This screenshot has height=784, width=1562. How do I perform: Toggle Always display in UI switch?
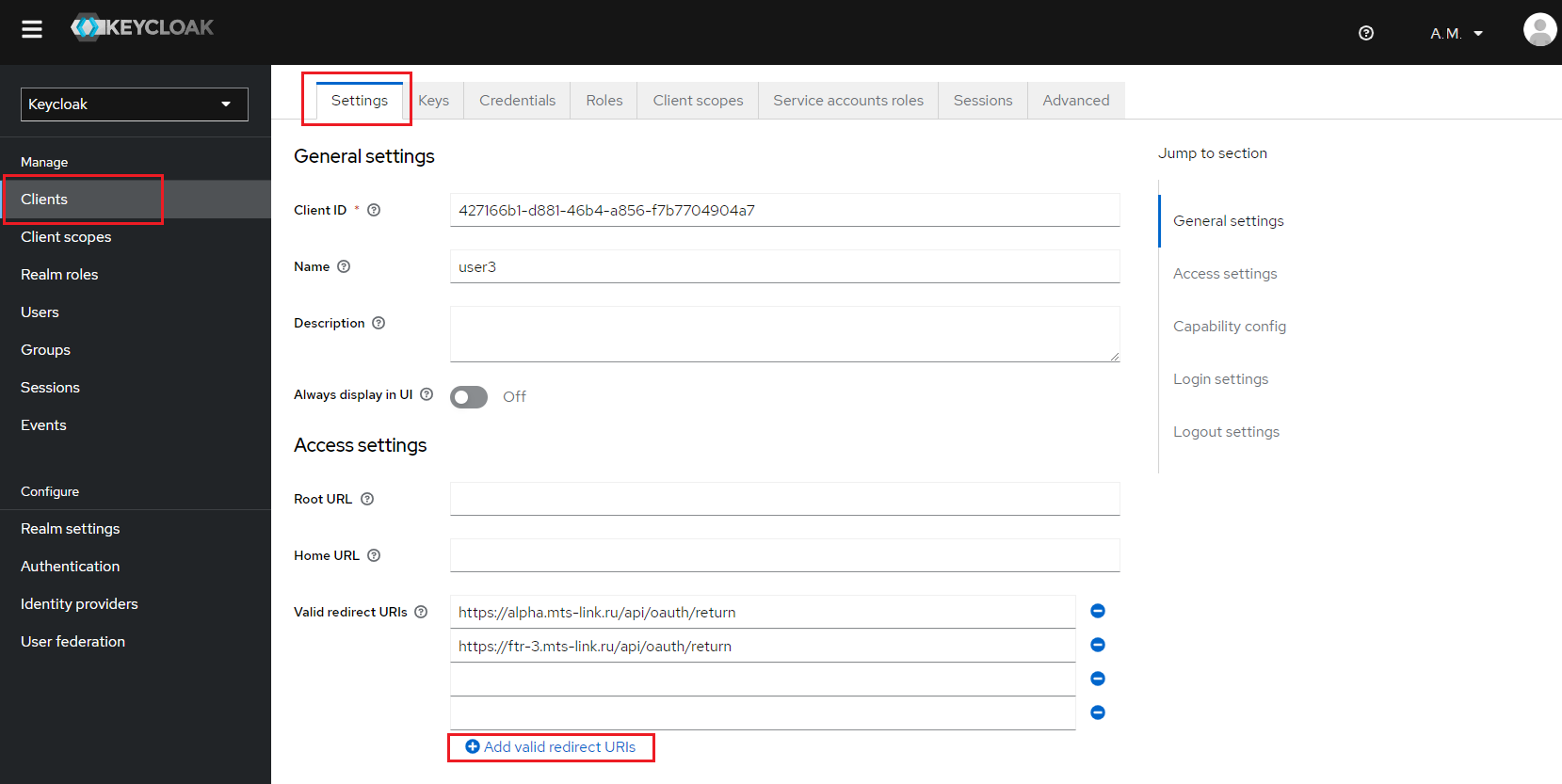click(x=469, y=397)
